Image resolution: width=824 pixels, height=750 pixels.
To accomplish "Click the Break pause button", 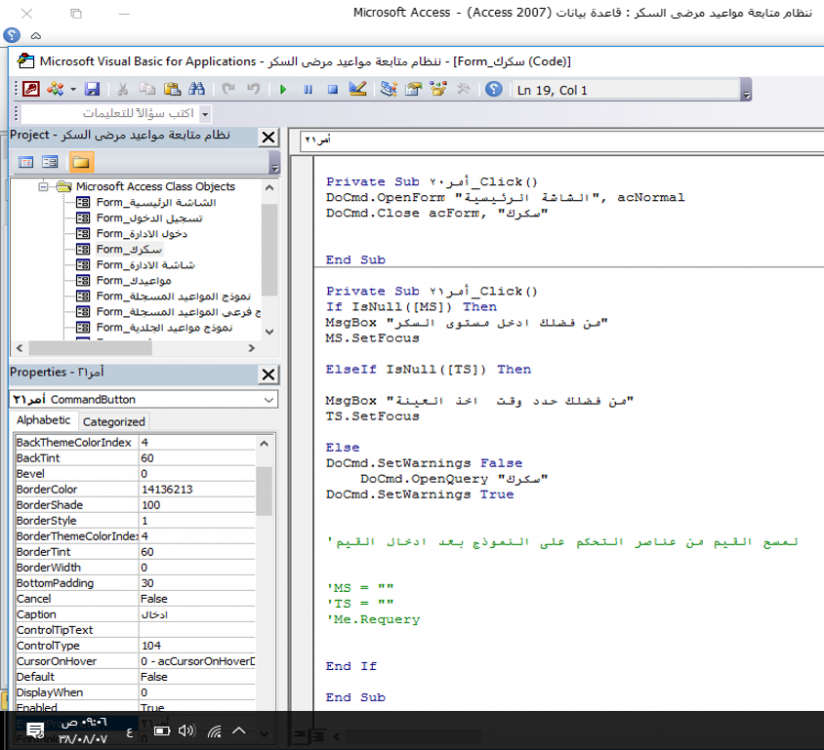I will coord(308,89).
